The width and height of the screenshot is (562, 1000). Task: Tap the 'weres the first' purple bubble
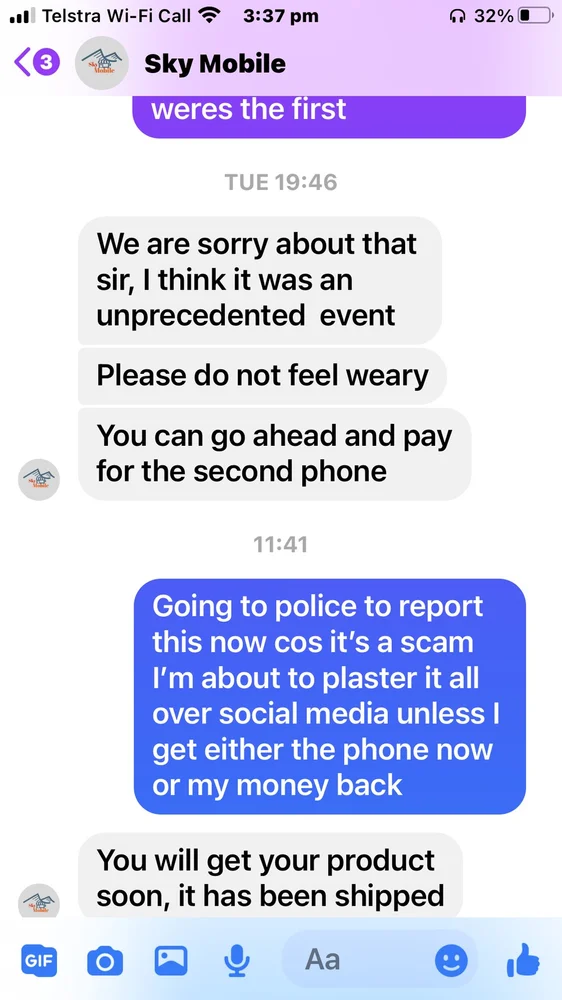pyautogui.click(x=330, y=115)
